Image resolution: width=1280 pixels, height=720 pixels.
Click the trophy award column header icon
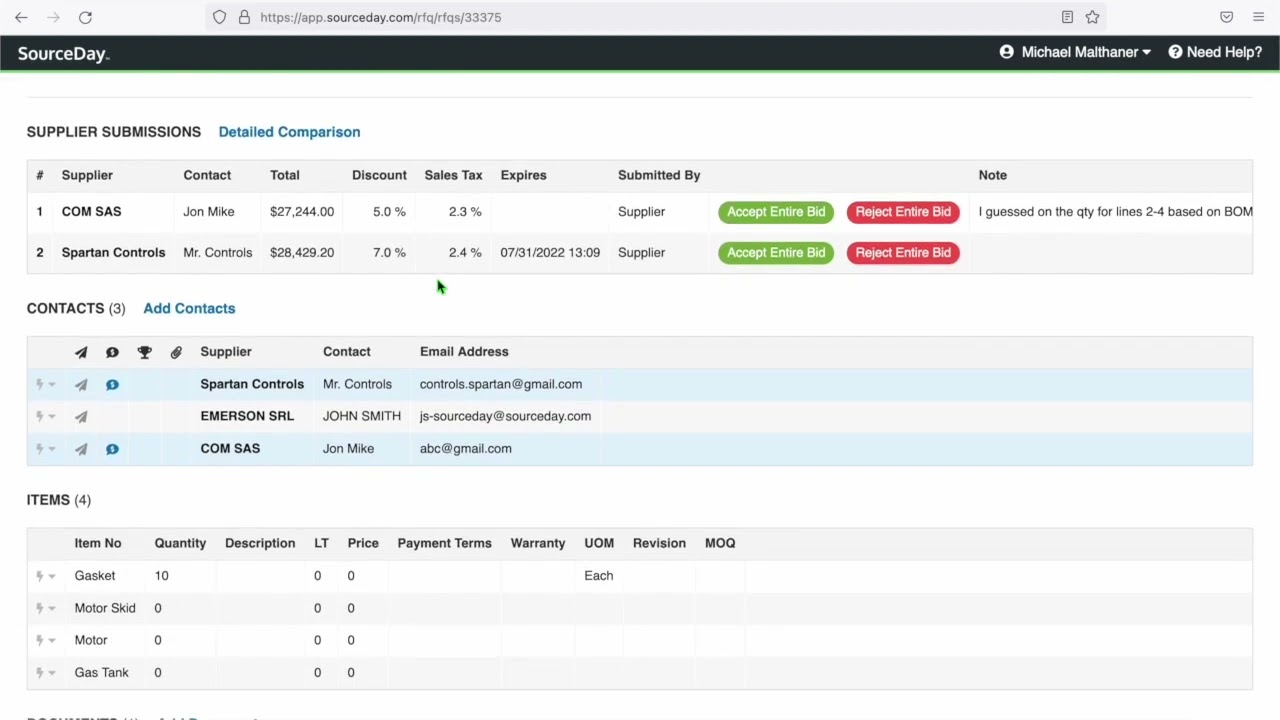coord(144,352)
